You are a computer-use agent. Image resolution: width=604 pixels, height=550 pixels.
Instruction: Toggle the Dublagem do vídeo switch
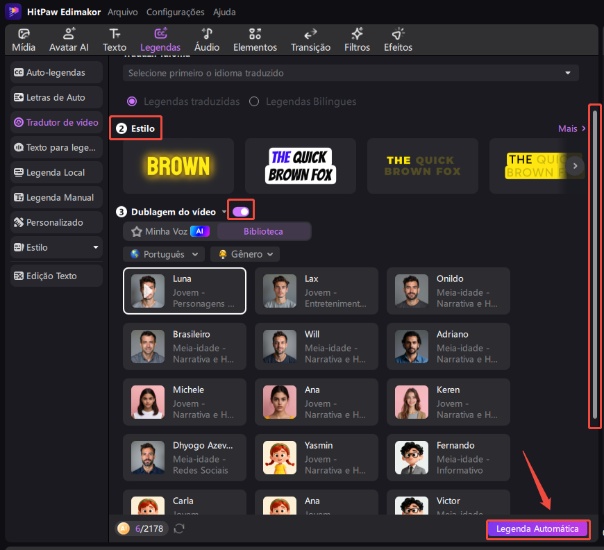[x=240, y=211]
